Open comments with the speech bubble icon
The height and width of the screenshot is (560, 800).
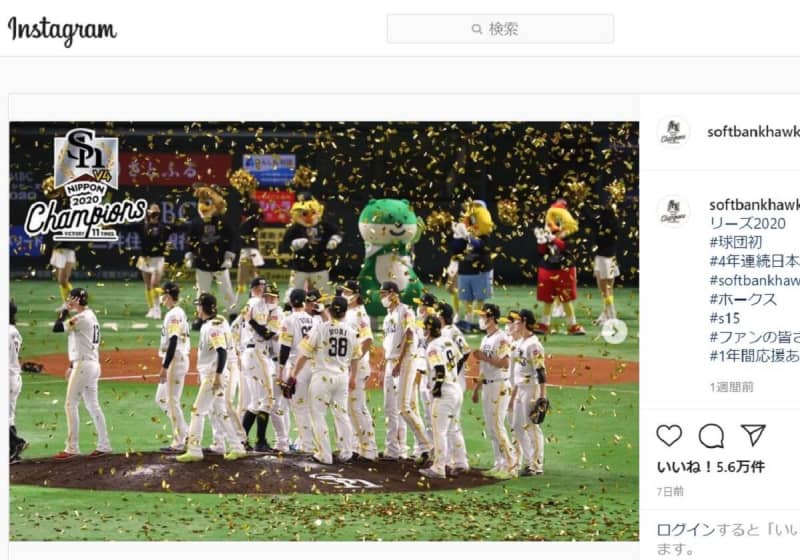711,436
